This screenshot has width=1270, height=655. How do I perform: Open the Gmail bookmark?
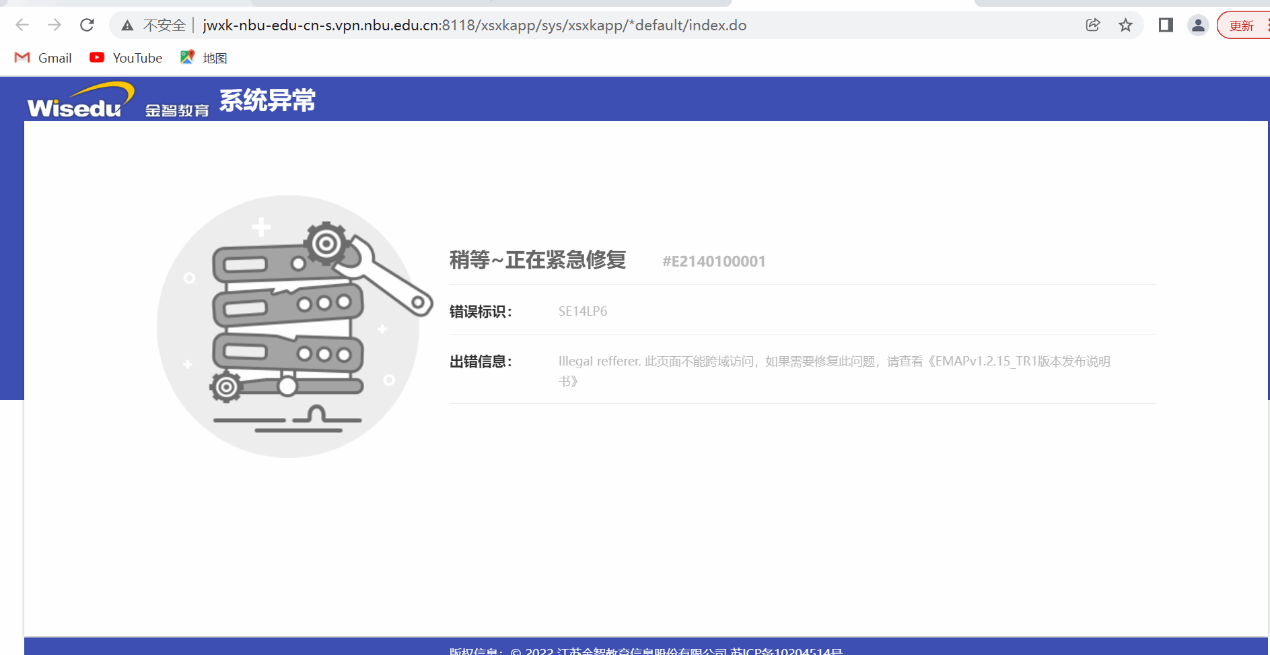click(x=44, y=58)
